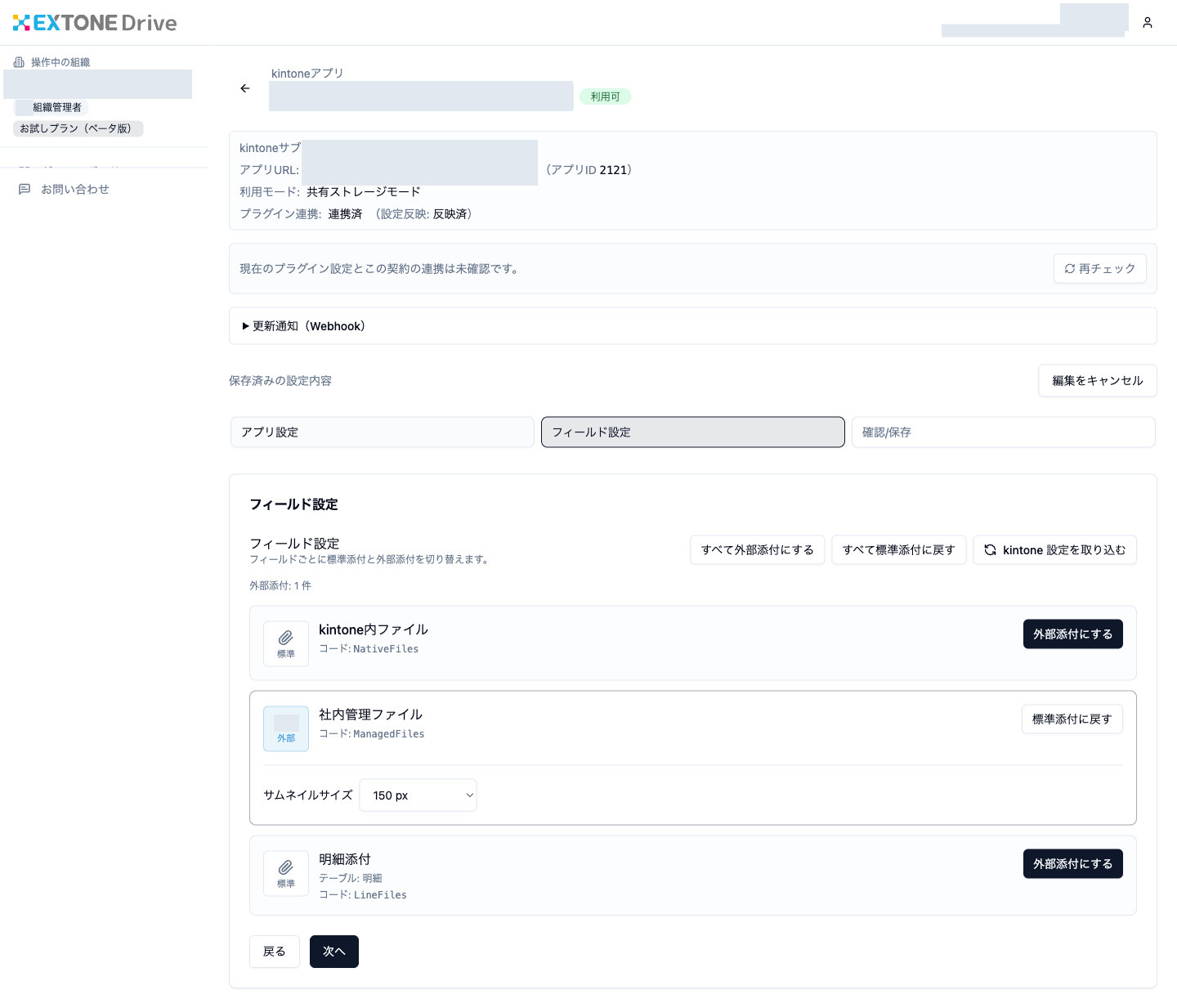Click the お問い合わせ chat icon in the sidebar
Viewport: 1177px width, 1008px height.
(25, 189)
